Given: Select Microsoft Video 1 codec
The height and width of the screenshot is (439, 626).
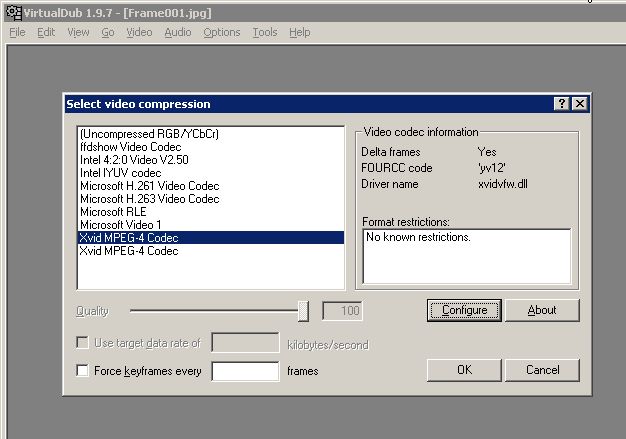Looking at the screenshot, I should (x=211, y=225).
